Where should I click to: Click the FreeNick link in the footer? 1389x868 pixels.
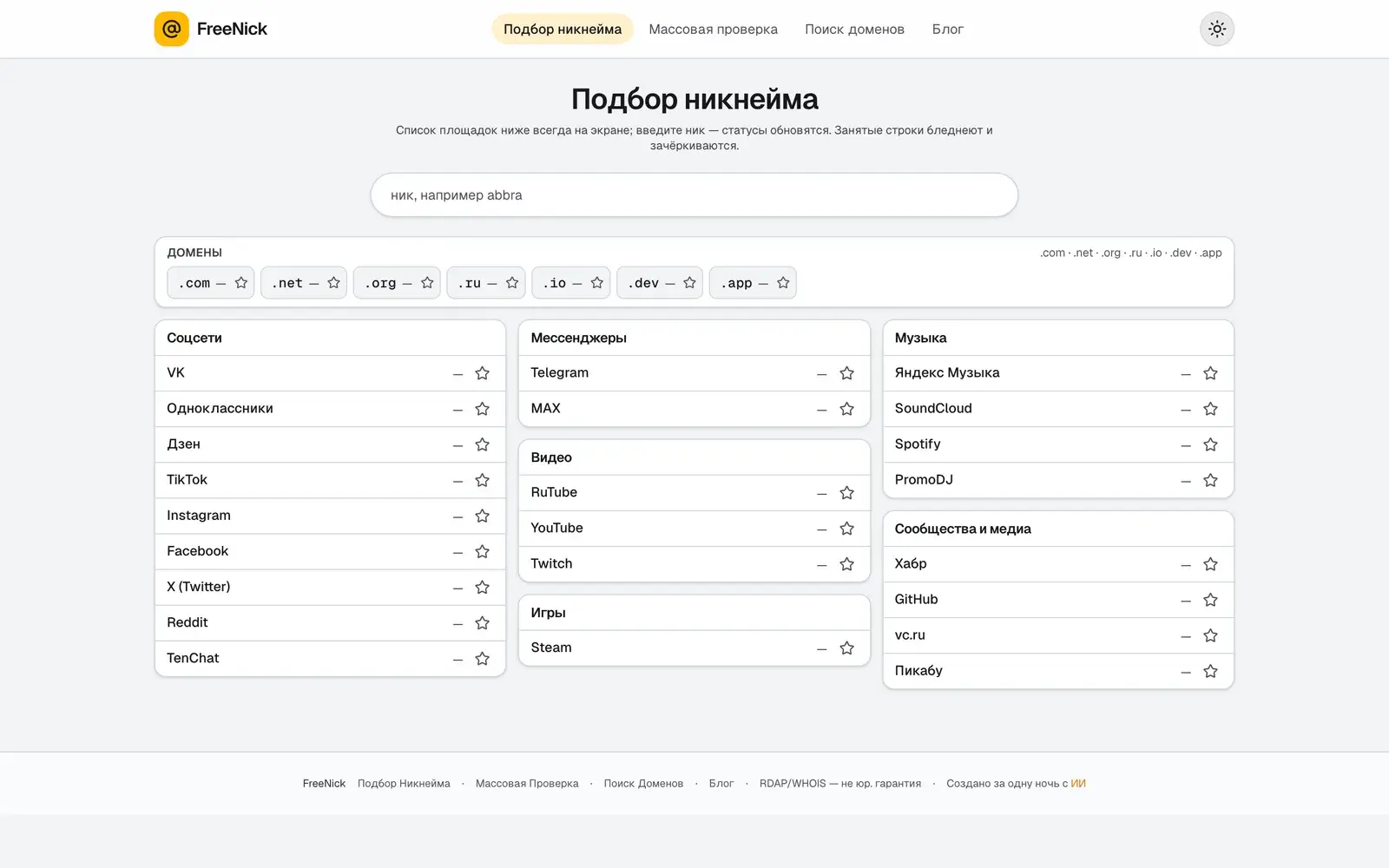(x=324, y=783)
